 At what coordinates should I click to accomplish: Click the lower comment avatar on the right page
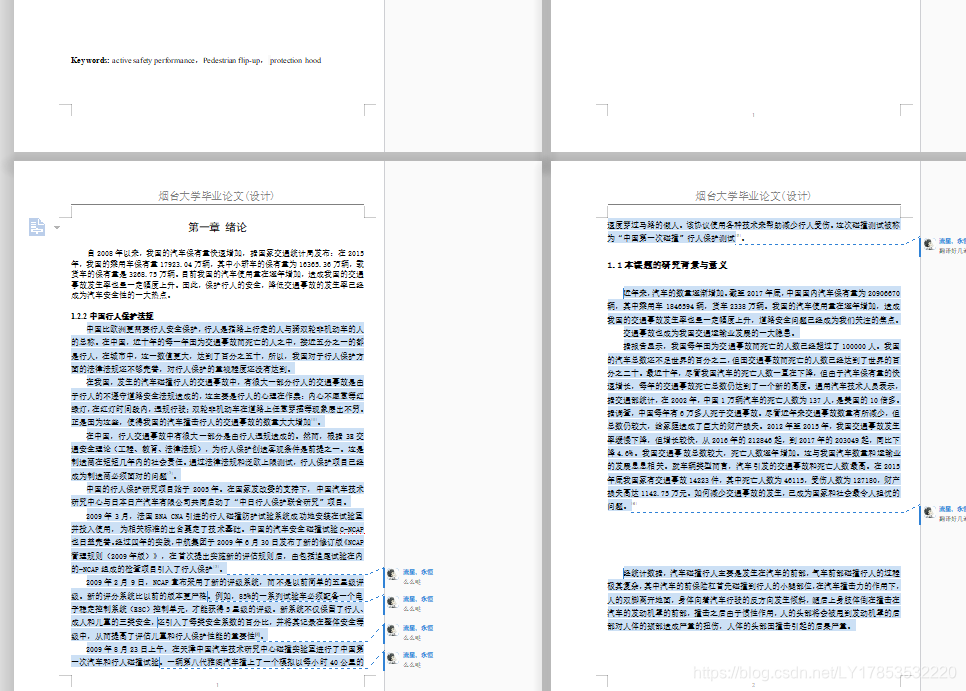929,512
